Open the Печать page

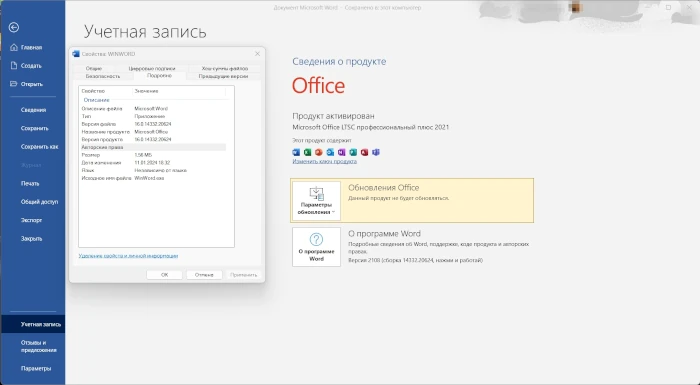click(x=30, y=184)
